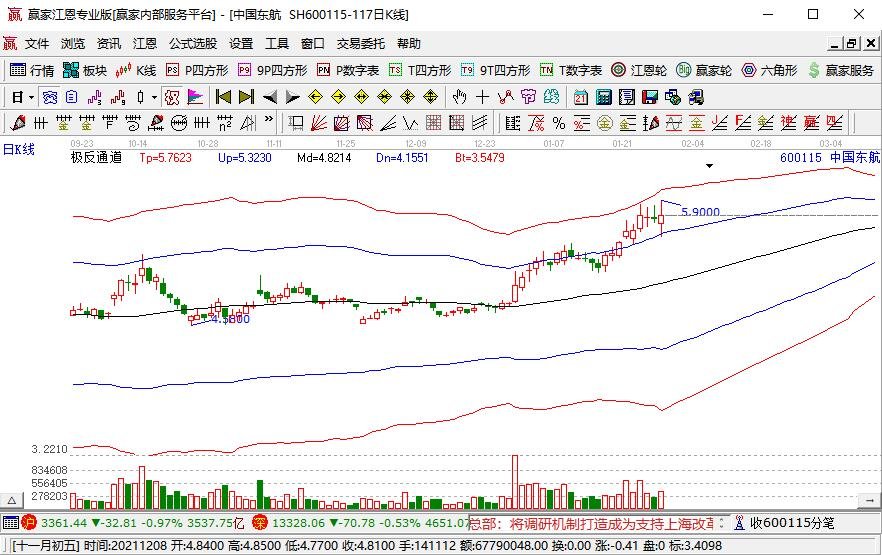Image resolution: width=882 pixels, height=555 pixels.
Task: Open the 六角形 hexagon tool
Action: (x=769, y=70)
